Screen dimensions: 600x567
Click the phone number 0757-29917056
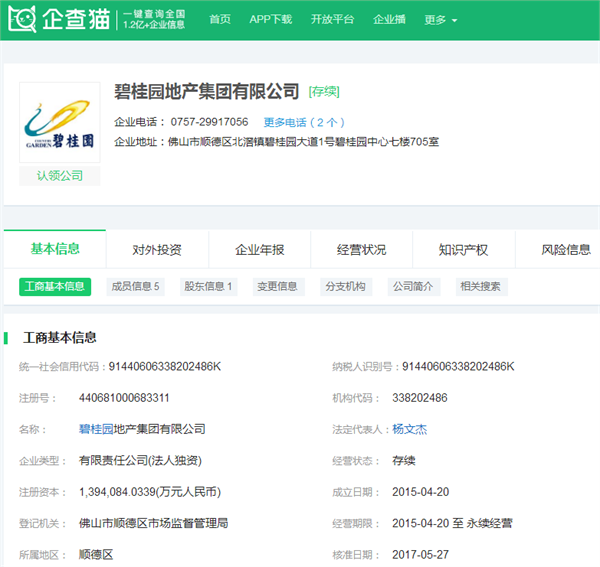pos(209,122)
